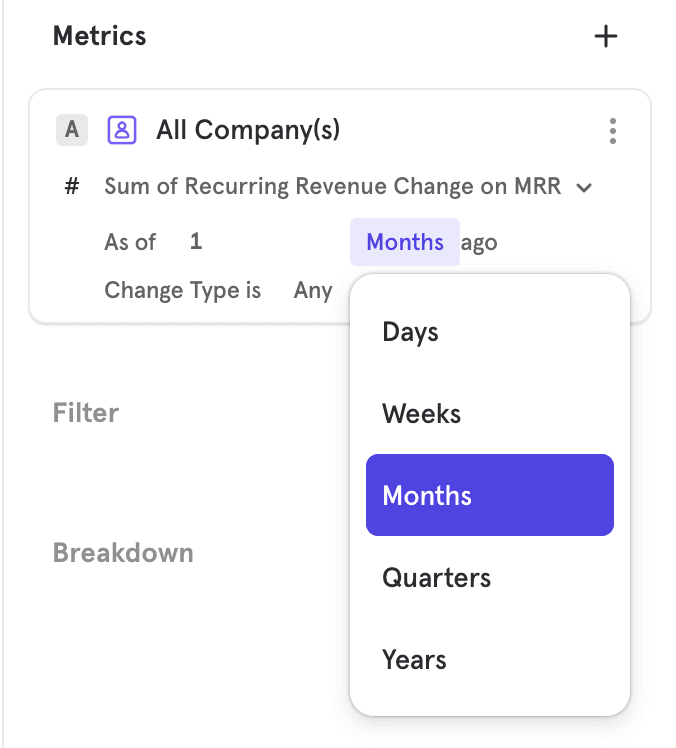The image size is (676, 748).
Task: Open the Any change type selector
Action: click(313, 290)
